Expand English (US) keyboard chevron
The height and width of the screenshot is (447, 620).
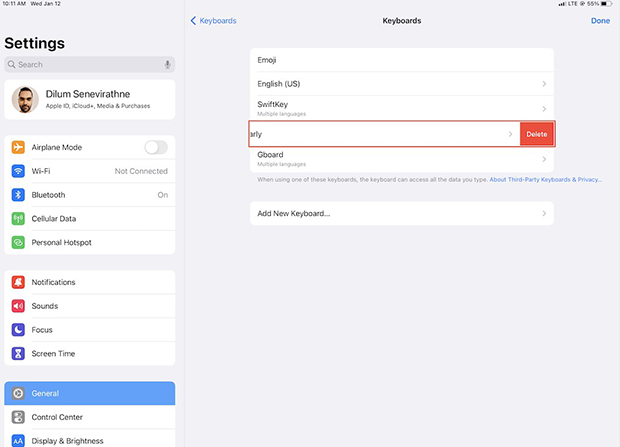[x=544, y=84]
